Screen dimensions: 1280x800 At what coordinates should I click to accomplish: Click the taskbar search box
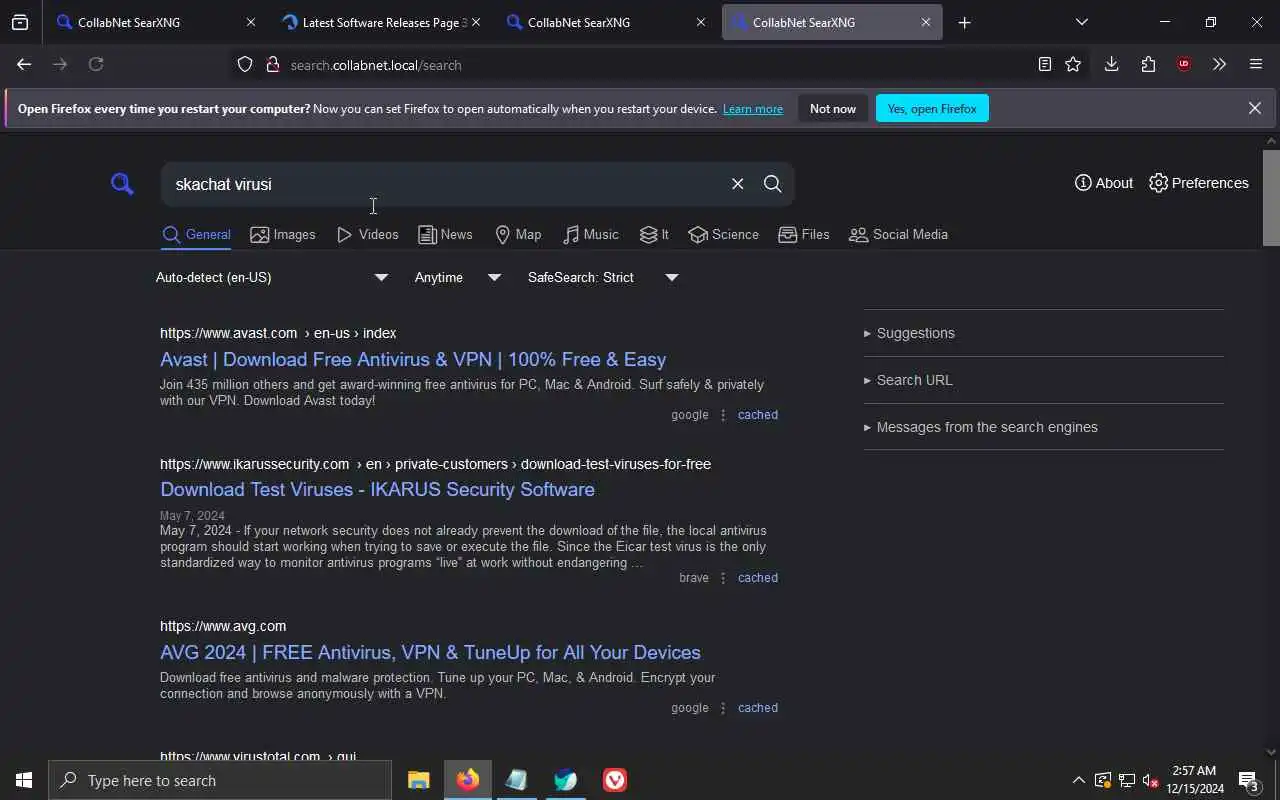[x=220, y=780]
